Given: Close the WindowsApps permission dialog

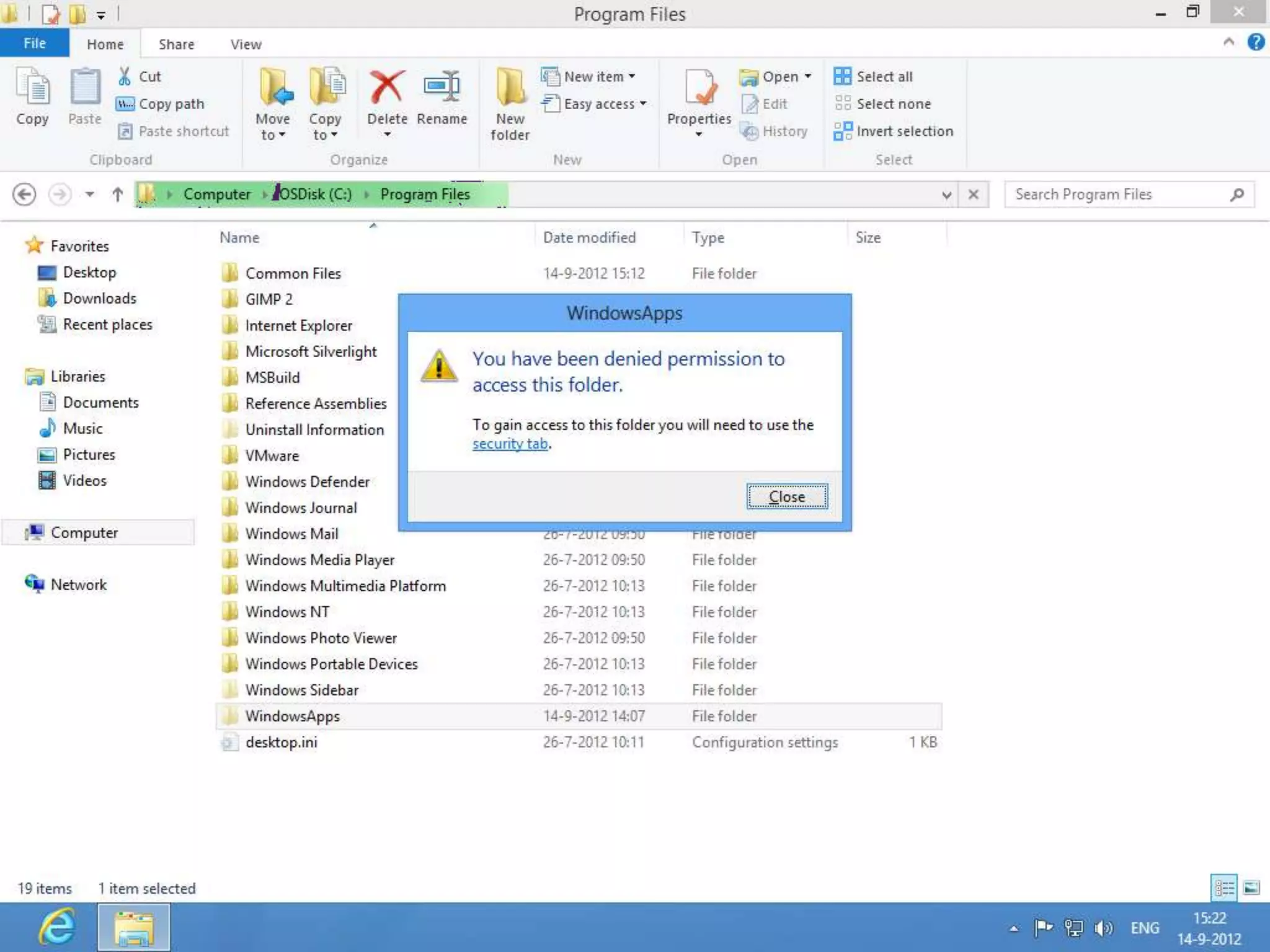Looking at the screenshot, I should click(787, 496).
